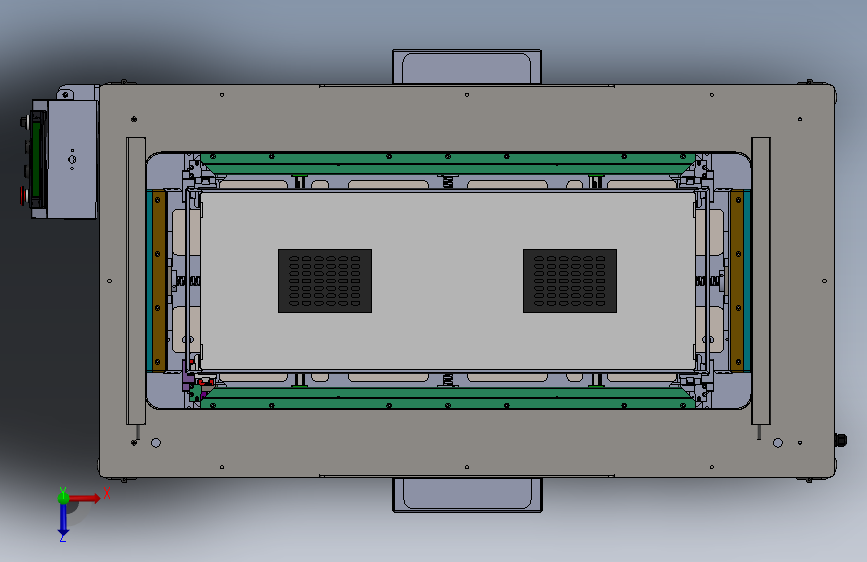The image size is (867, 562).
Task: Select the left black perforated vent panel
Action: tap(325, 281)
